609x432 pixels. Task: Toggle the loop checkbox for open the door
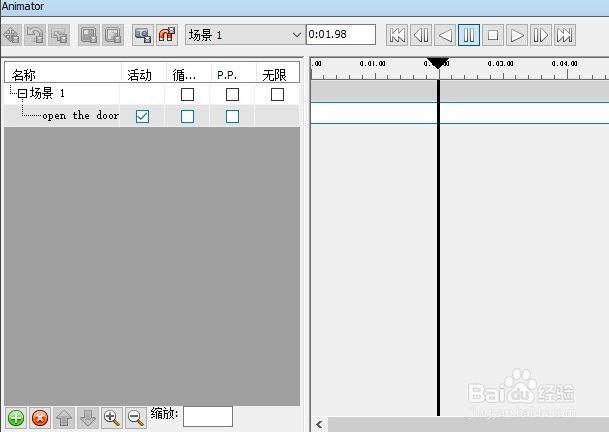(188, 116)
